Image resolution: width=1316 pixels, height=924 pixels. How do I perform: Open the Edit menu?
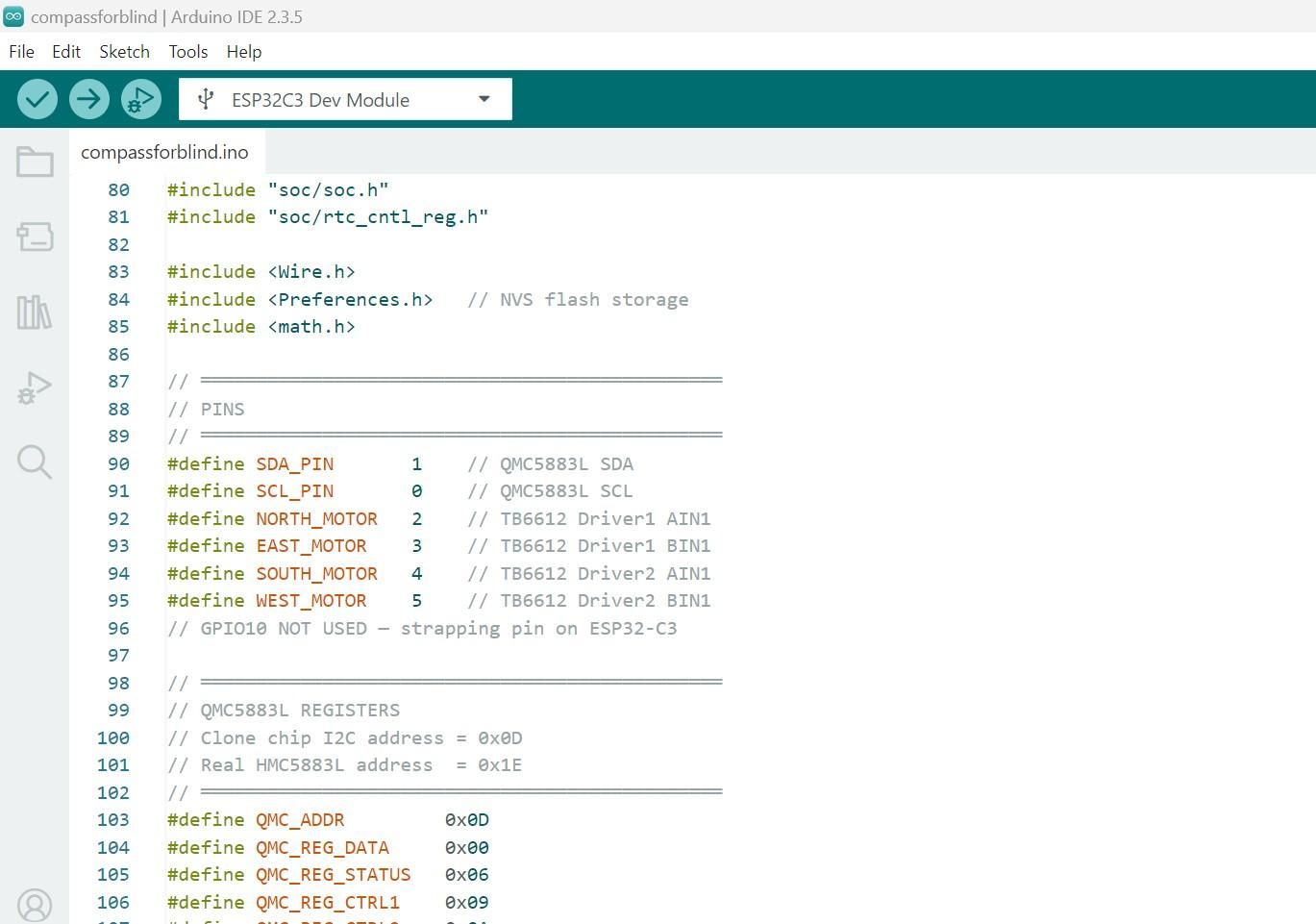point(66,52)
